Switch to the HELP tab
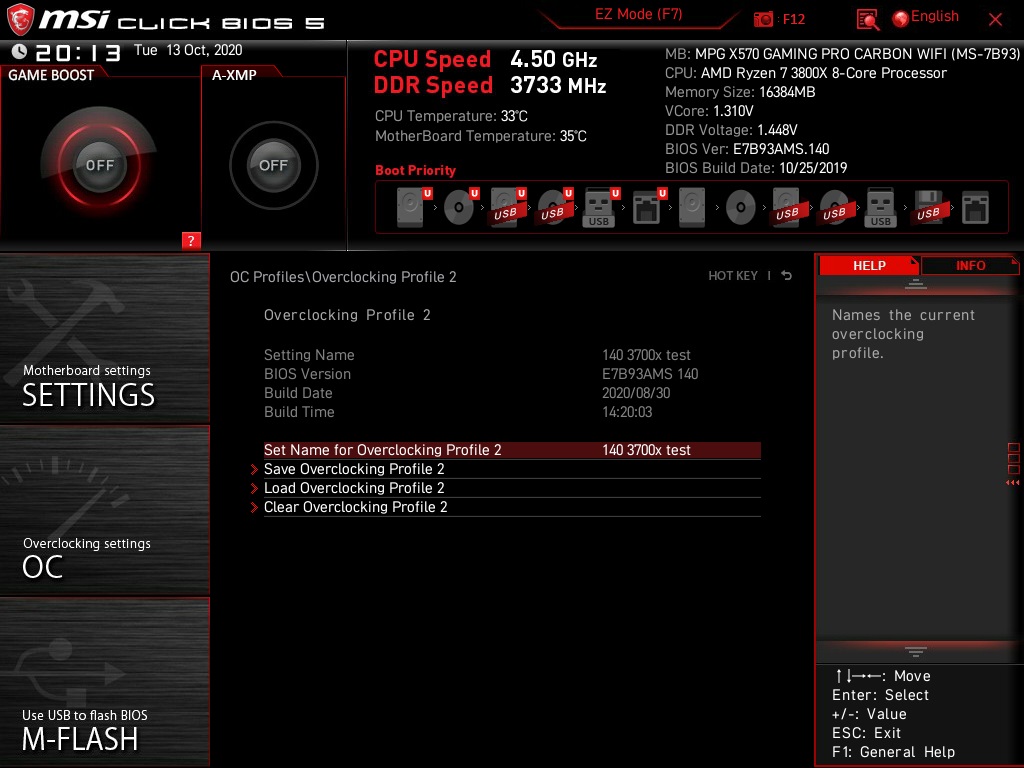This screenshot has width=1024, height=768. 869,265
